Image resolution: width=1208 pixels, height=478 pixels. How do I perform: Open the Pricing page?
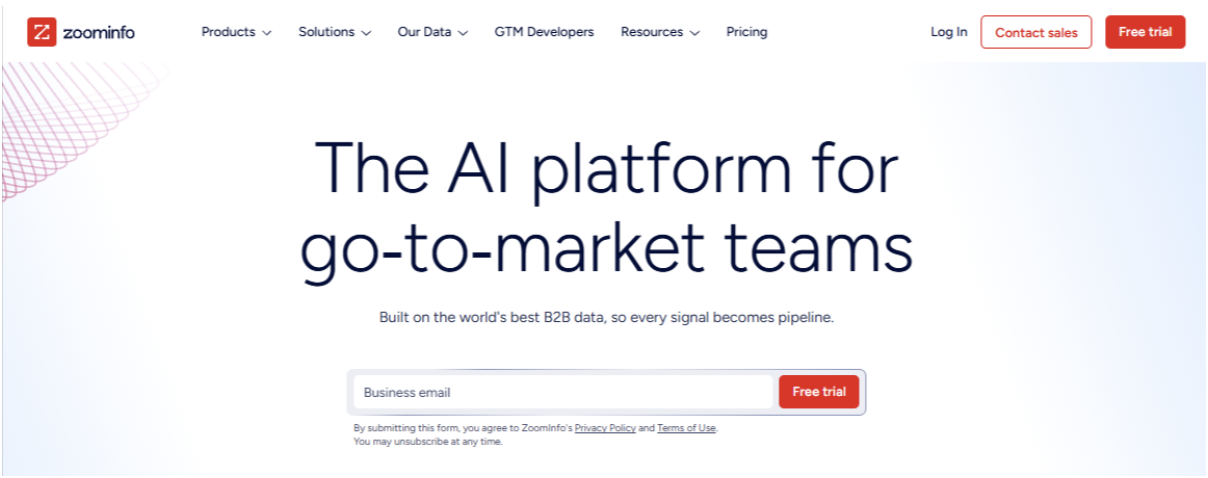coord(747,32)
